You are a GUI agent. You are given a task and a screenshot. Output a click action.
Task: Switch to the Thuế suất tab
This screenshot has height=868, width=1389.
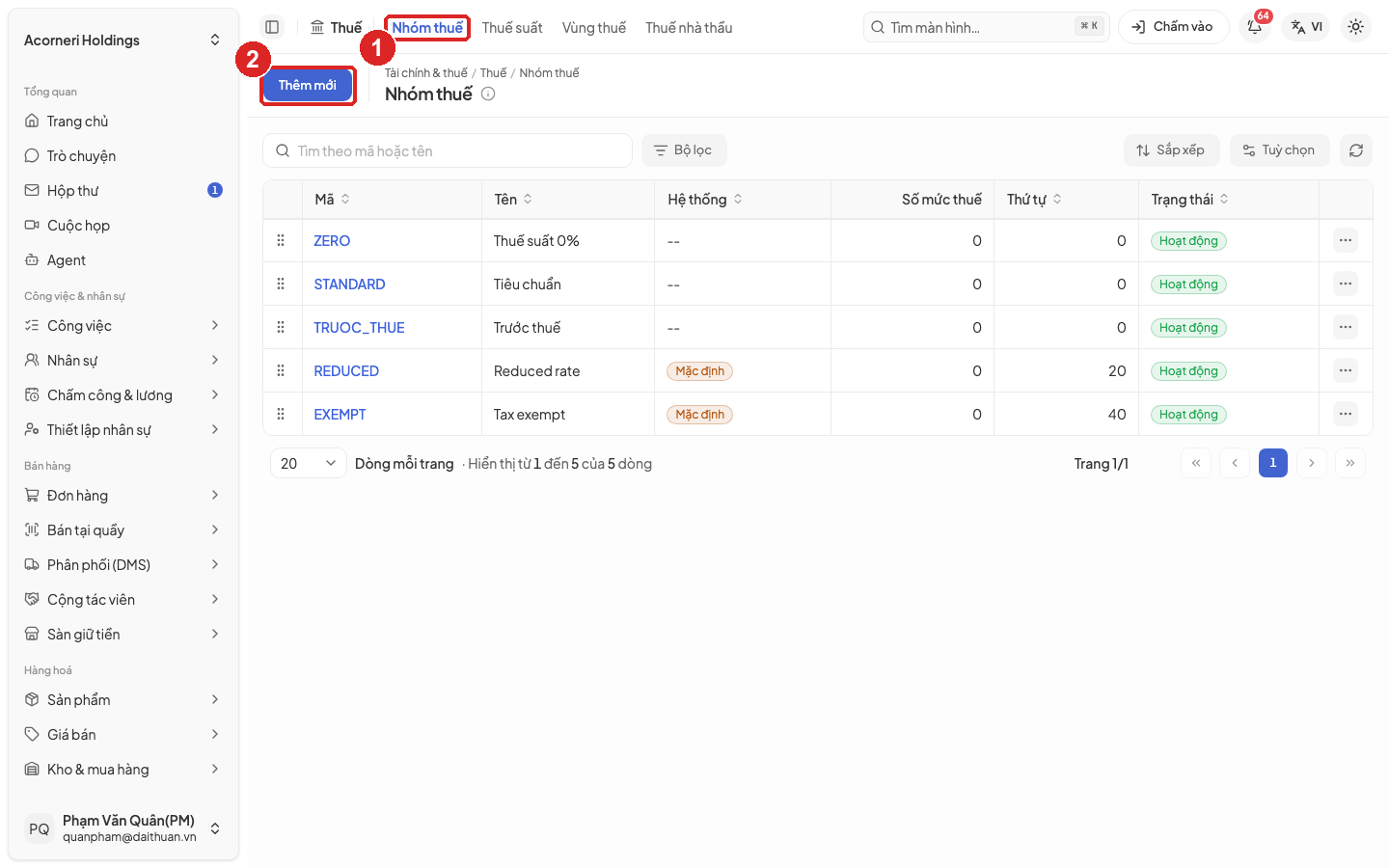click(x=512, y=28)
